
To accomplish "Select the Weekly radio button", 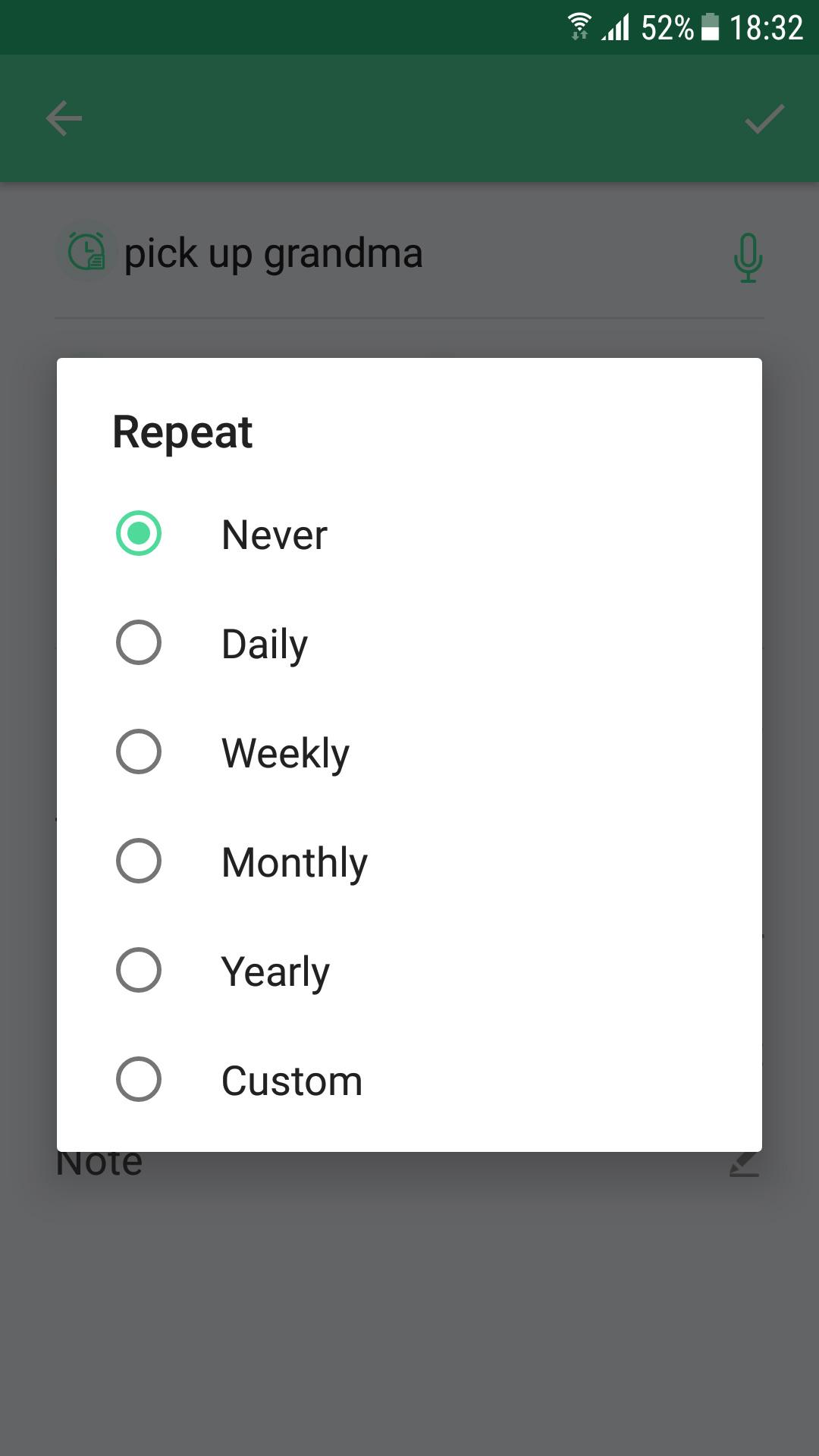I will click(x=139, y=752).
